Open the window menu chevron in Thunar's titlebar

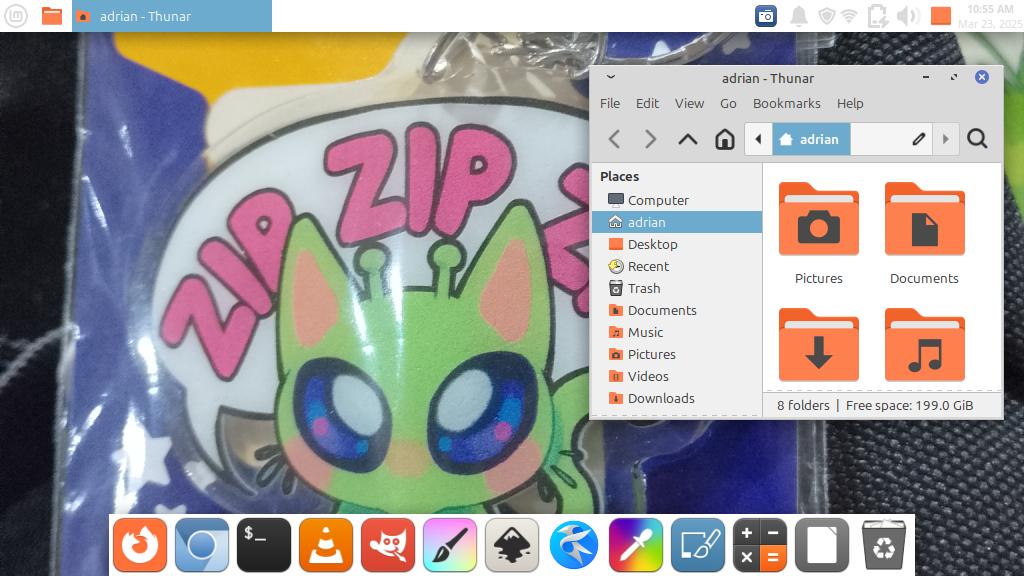coord(611,78)
